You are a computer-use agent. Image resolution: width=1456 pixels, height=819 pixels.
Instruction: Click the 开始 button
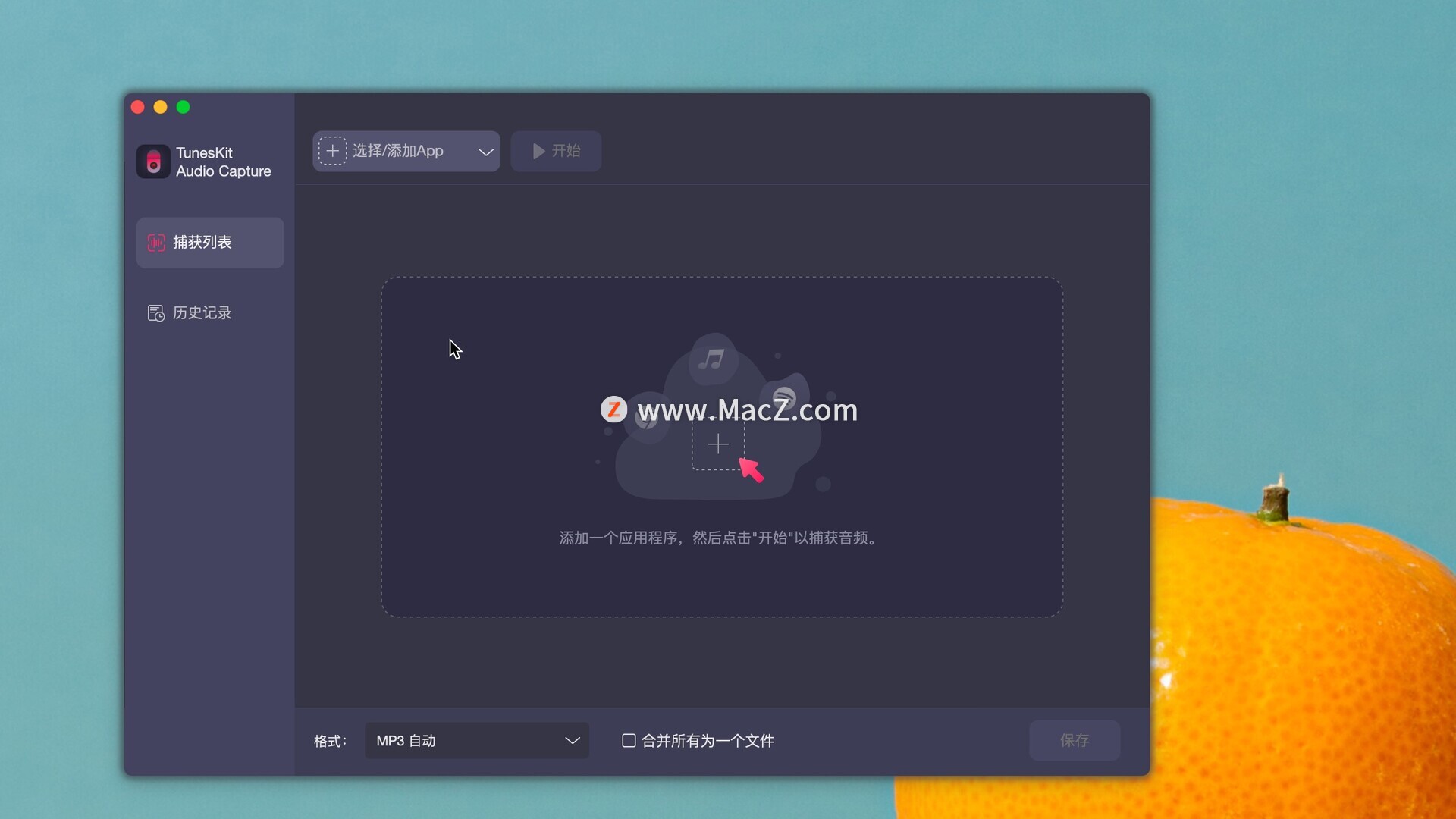(x=556, y=151)
